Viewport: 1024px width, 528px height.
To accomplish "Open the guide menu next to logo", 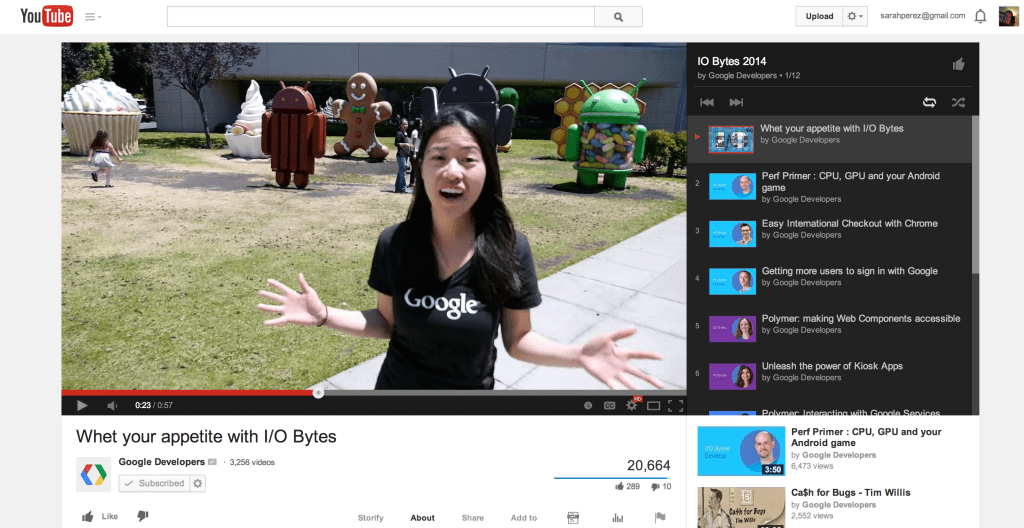I will pyautogui.click(x=93, y=16).
